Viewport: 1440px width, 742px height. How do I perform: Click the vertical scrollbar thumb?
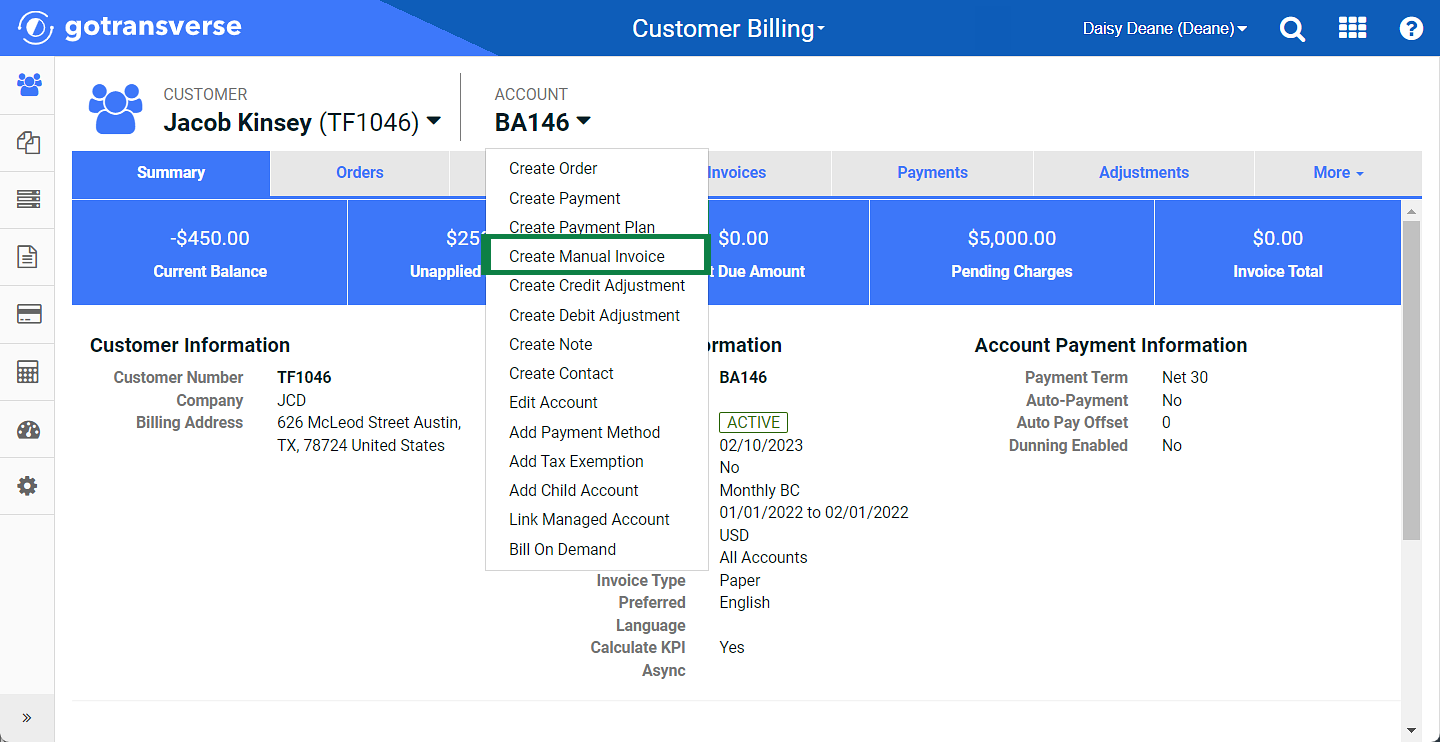click(x=1411, y=380)
